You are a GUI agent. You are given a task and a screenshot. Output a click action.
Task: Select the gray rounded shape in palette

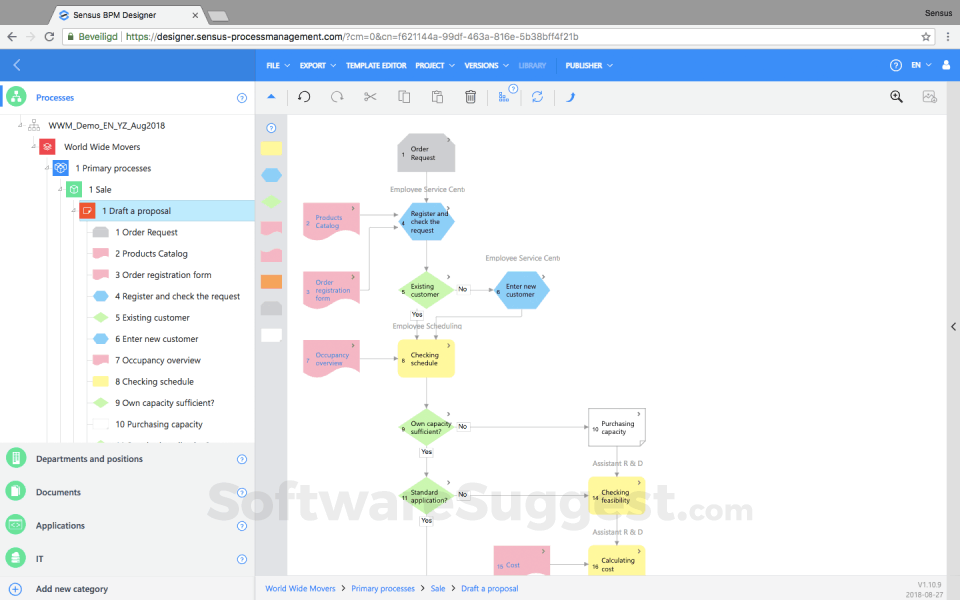click(x=271, y=308)
